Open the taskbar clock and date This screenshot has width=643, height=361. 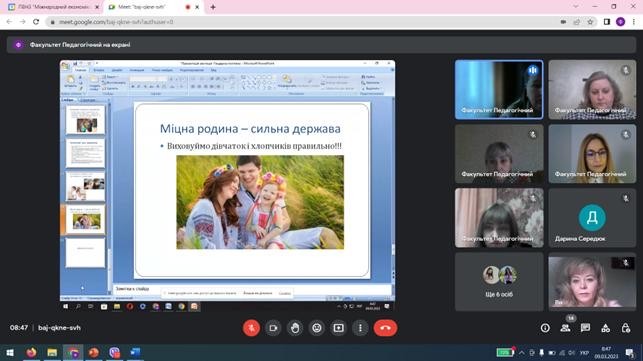coord(606,352)
